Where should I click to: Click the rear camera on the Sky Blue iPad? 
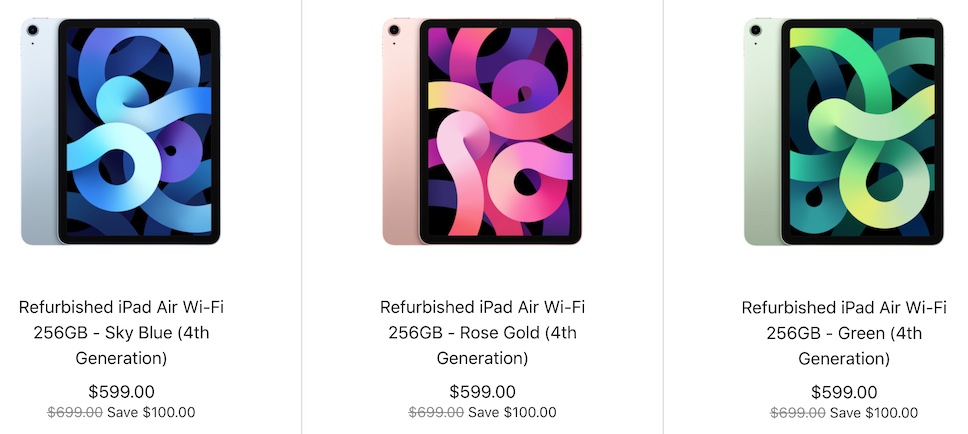coord(32,31)
